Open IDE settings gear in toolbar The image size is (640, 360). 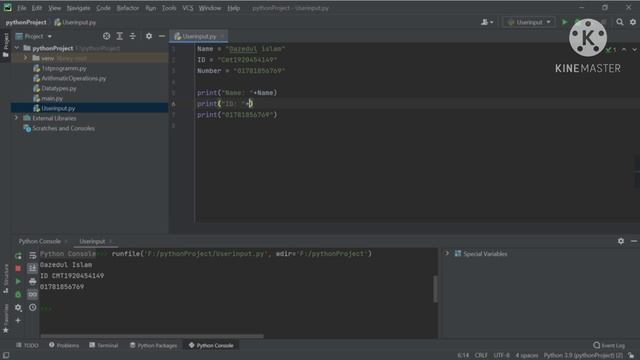(x=633, y=22)
